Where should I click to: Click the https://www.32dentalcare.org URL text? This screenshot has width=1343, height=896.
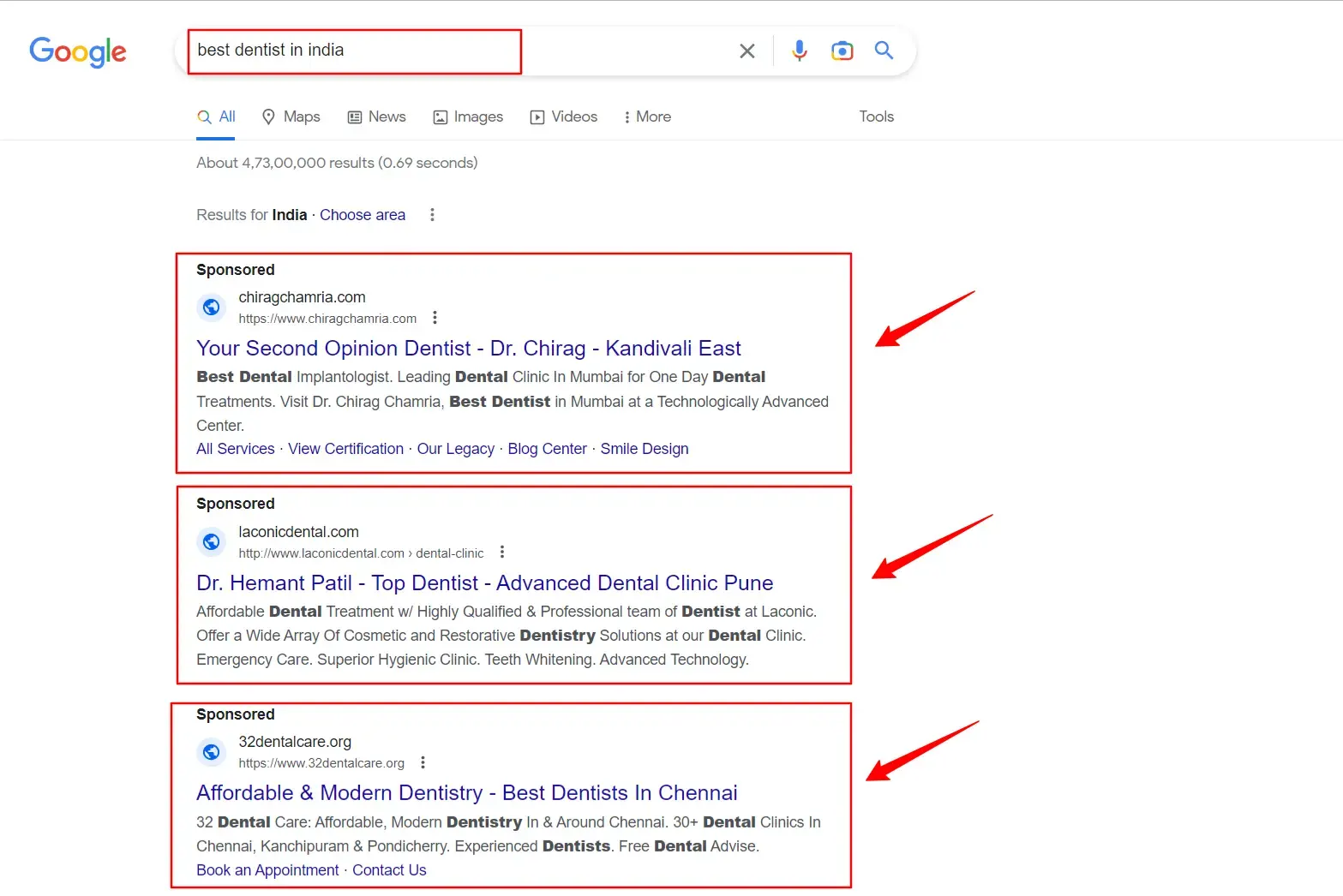pos(321,763)
